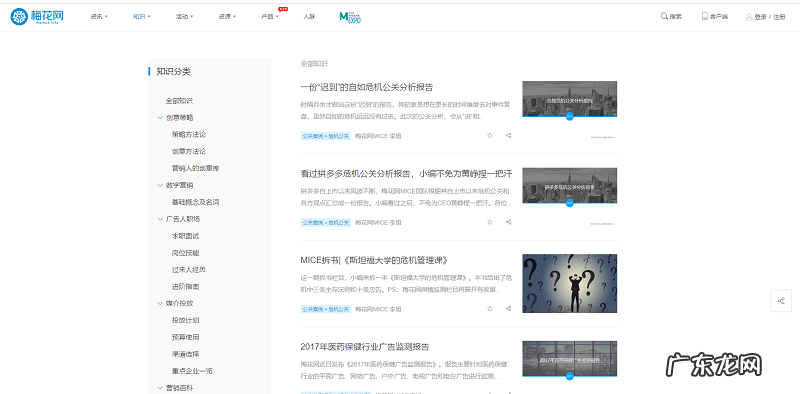
Task: Go to the 人脉 nav item
Action: (309, 16)
